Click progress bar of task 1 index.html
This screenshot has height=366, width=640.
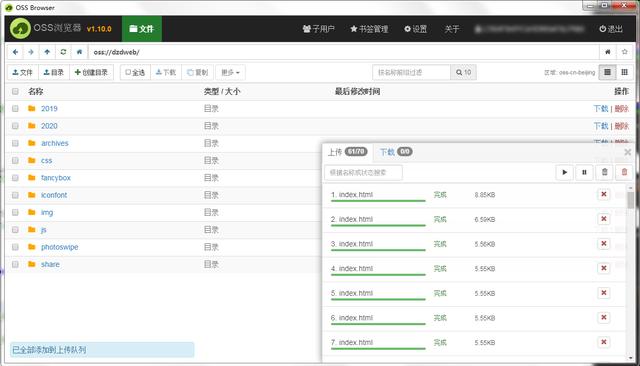pyautogui.click(x=378, y=200)
